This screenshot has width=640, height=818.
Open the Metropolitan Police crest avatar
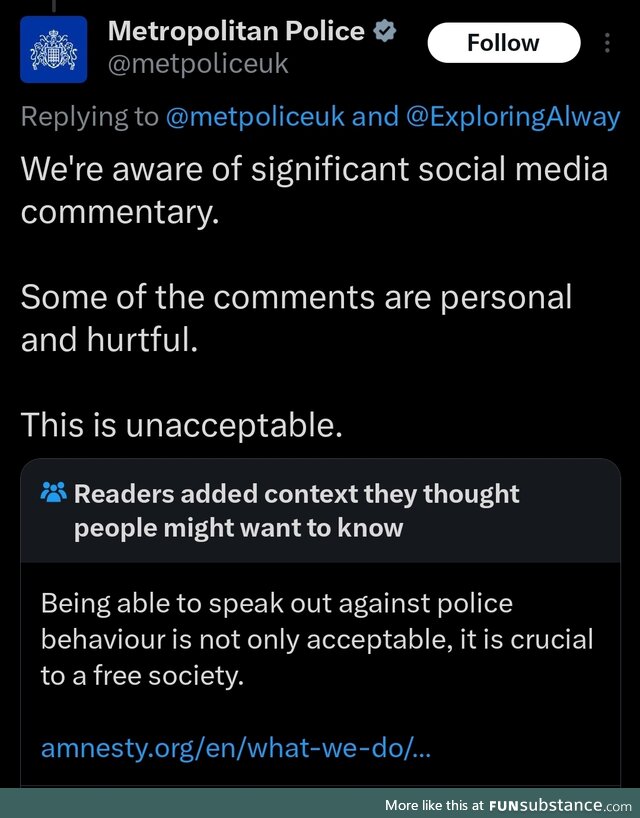click(53, 49)
